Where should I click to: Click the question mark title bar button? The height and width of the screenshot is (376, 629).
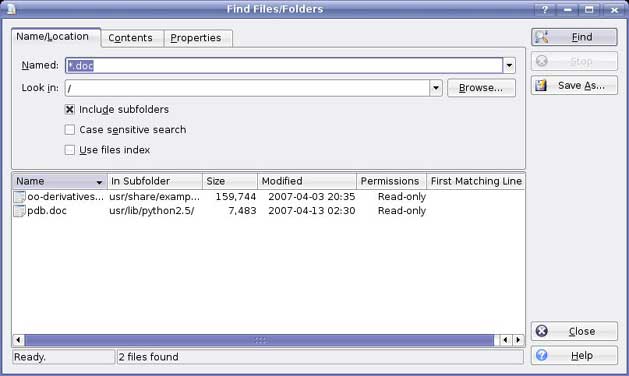[x=545, y=9]
